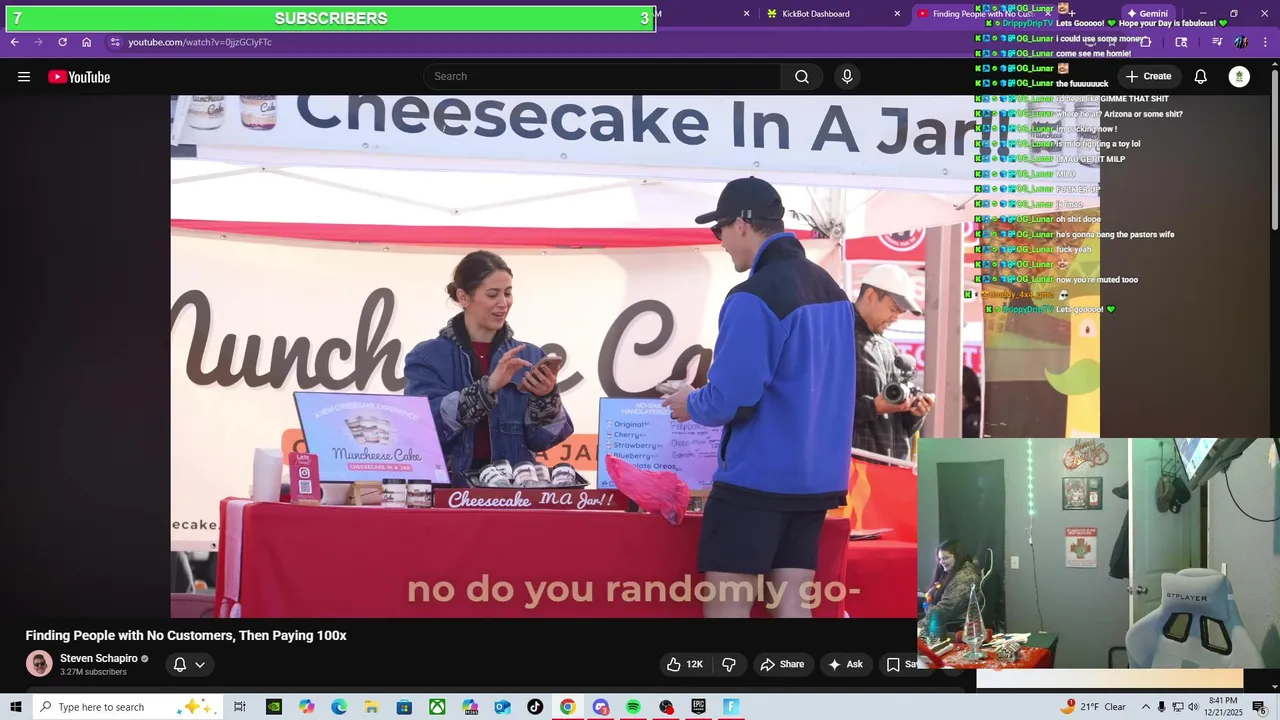Open the browser profile avatar

[1241, 42]
